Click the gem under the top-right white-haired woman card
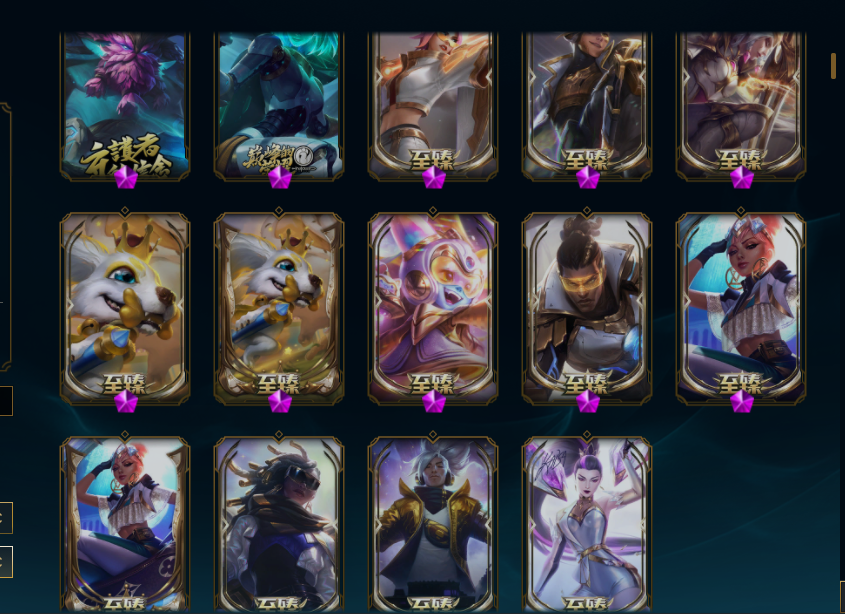This screenshot has width=845, height=614. 742,177
